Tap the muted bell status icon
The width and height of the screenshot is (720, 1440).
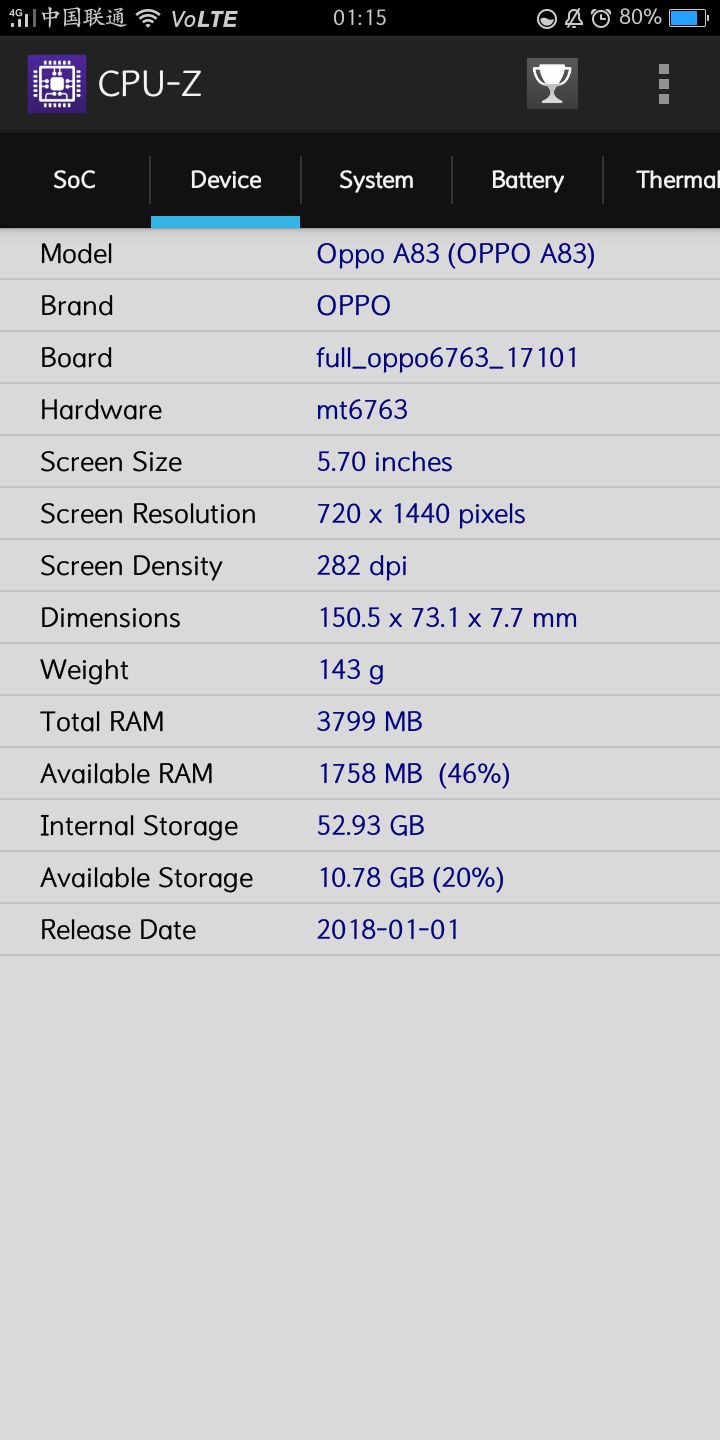pyautogui.click(x=574, y=18)
